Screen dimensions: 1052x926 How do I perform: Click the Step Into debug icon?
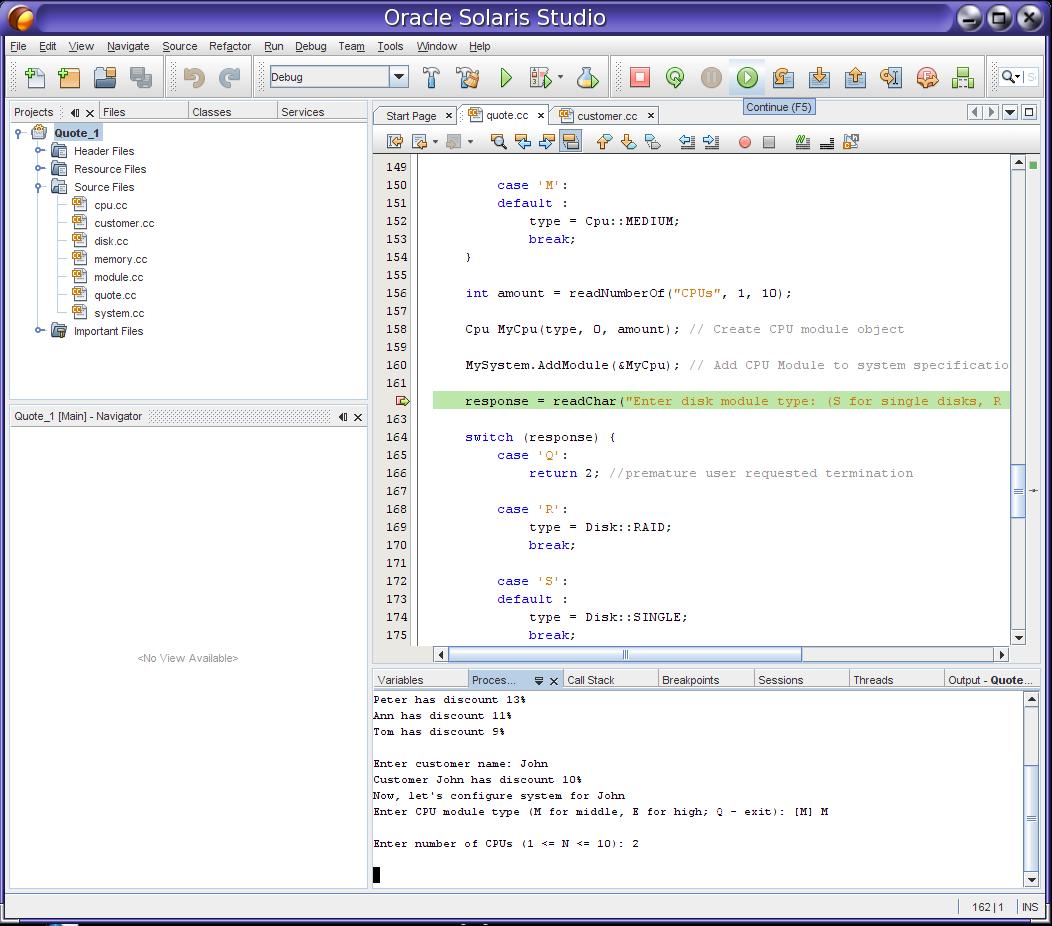point(819,77)
